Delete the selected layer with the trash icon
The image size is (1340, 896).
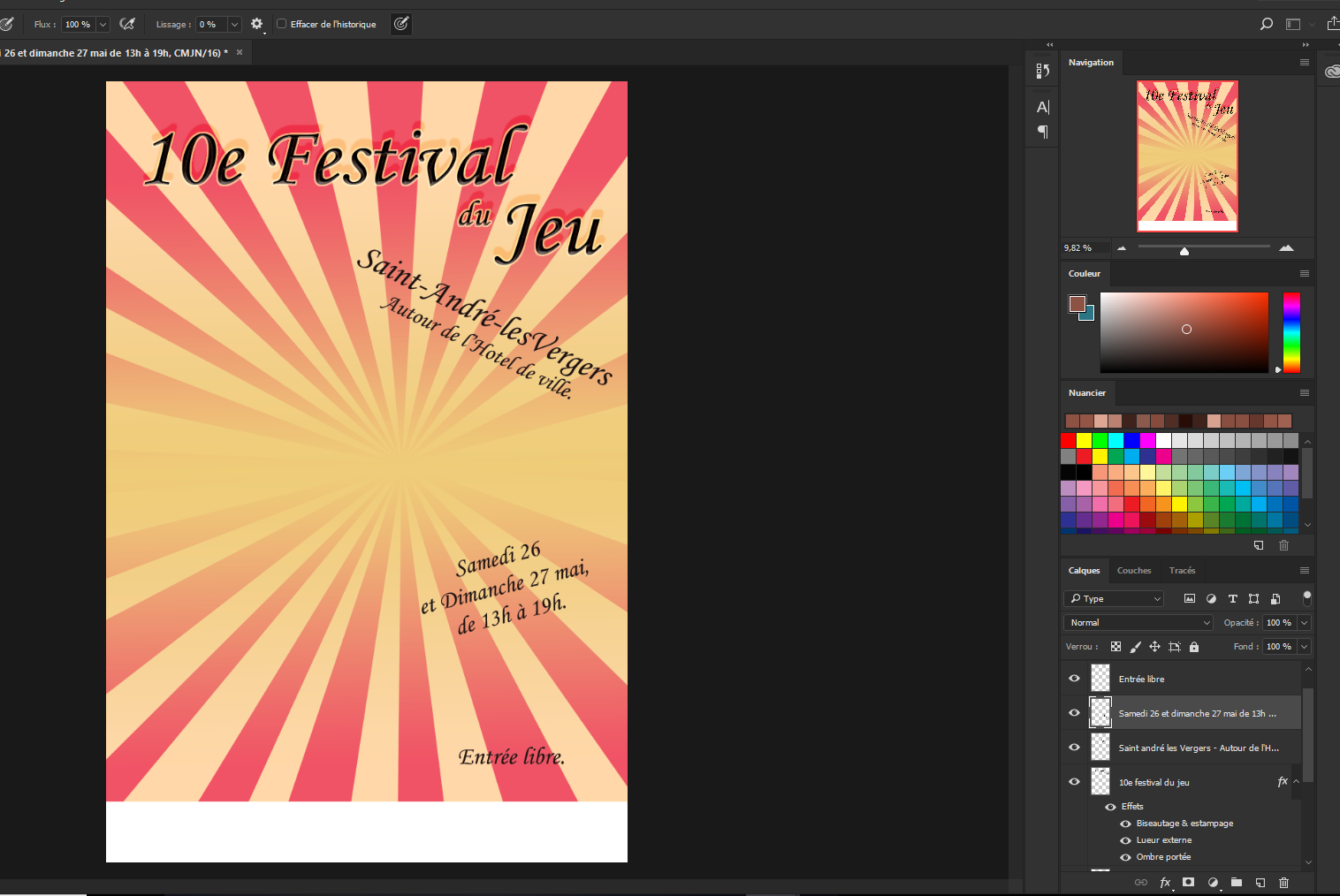pos(1283,882)
